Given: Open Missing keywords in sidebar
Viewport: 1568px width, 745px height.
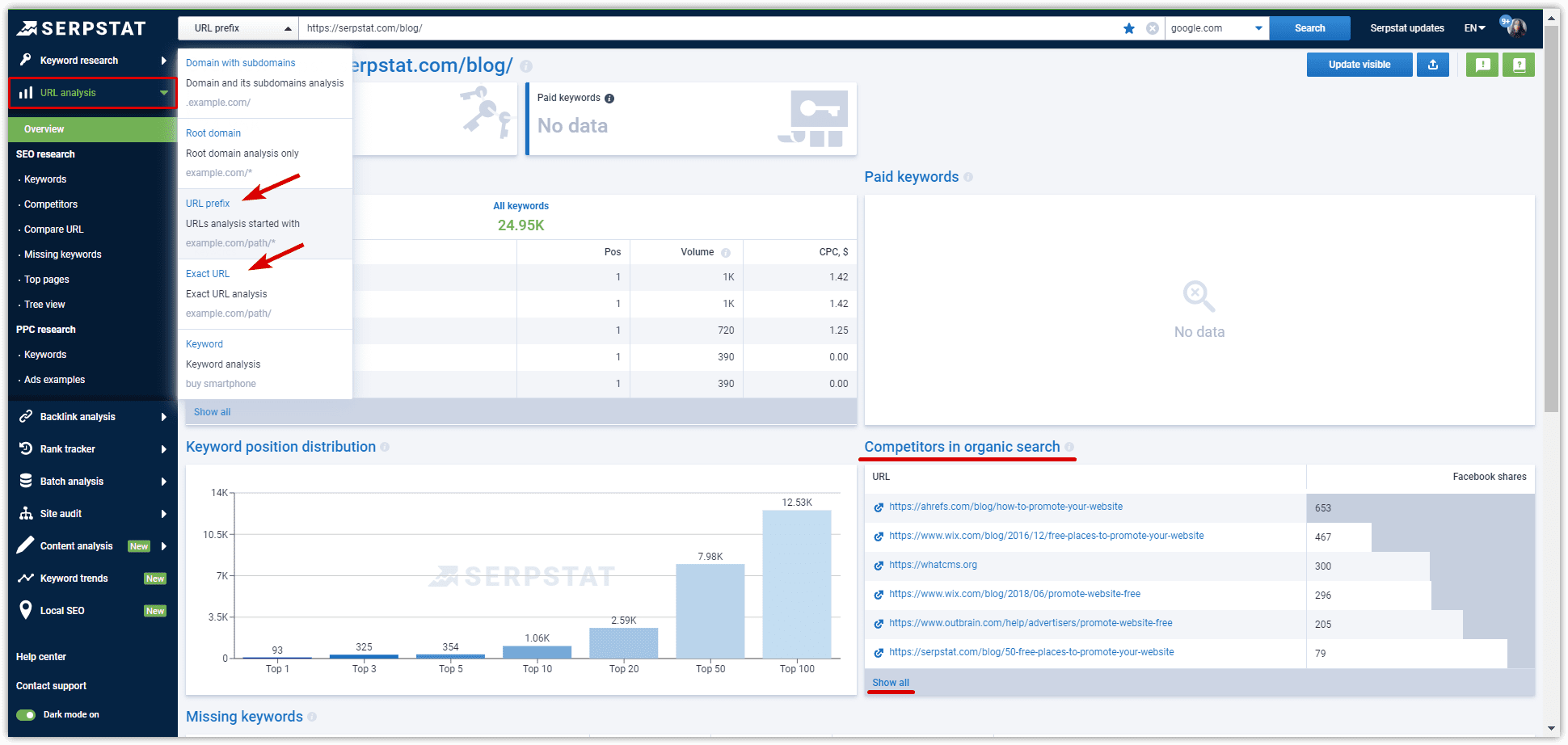Looking at the screenshot, I should (x=63, y=255).
